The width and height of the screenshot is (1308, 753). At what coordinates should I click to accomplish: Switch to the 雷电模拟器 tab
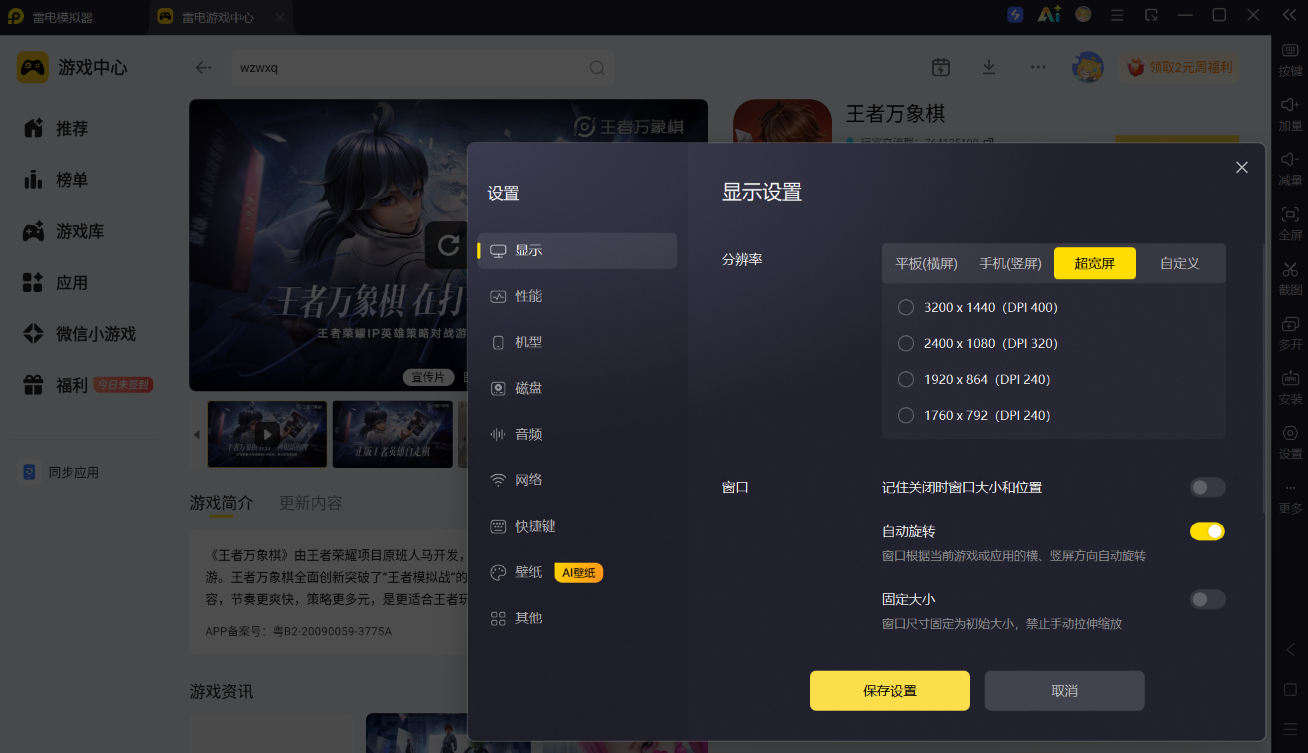[x=63, y=17]
